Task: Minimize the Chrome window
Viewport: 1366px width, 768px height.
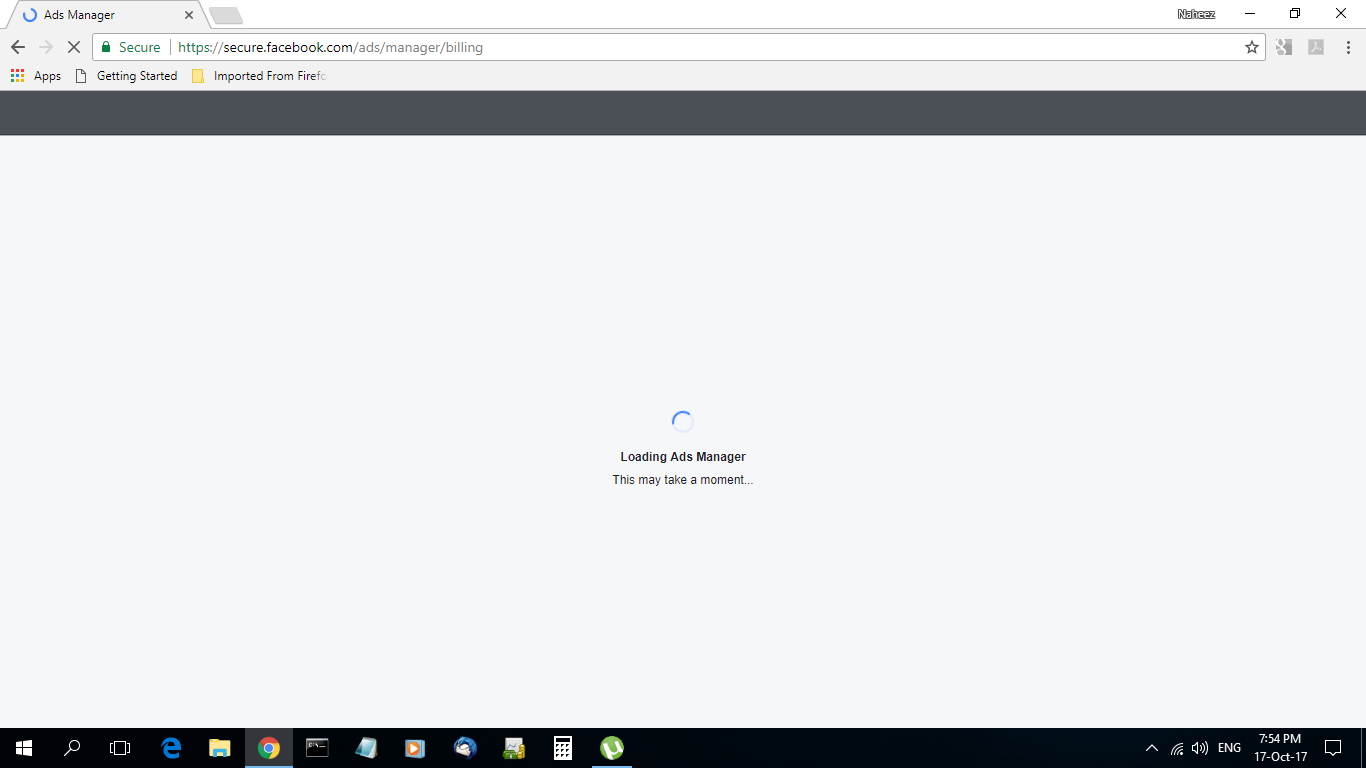Action: (x=1250, y=14)
